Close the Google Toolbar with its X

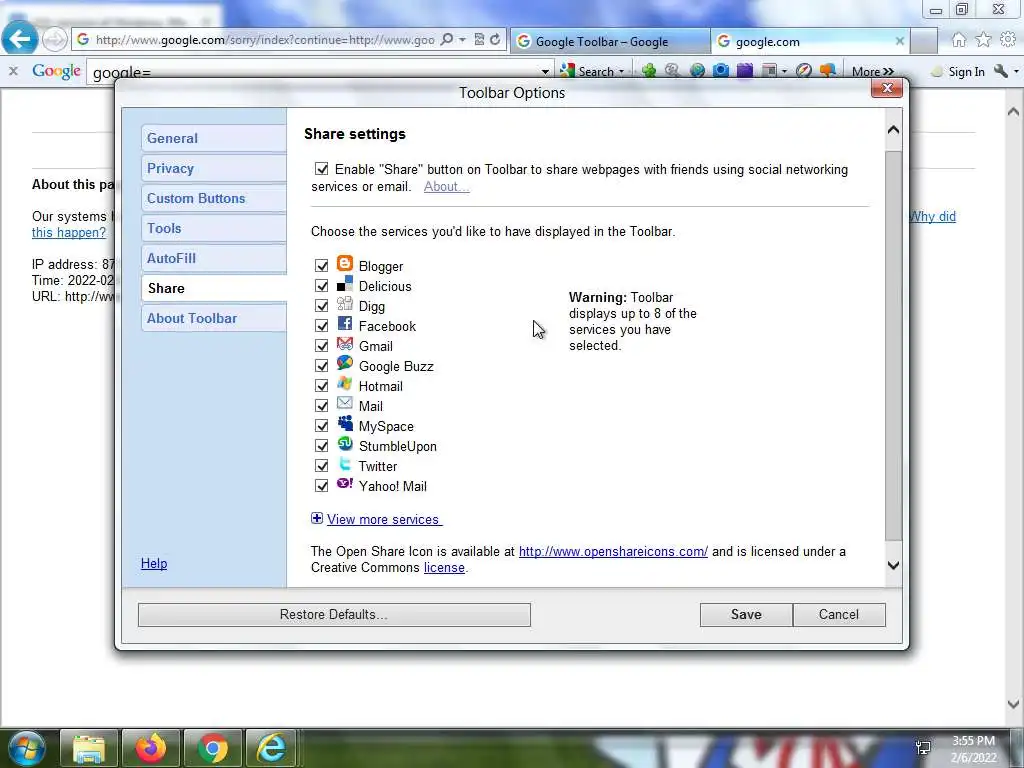click(13, 71)
